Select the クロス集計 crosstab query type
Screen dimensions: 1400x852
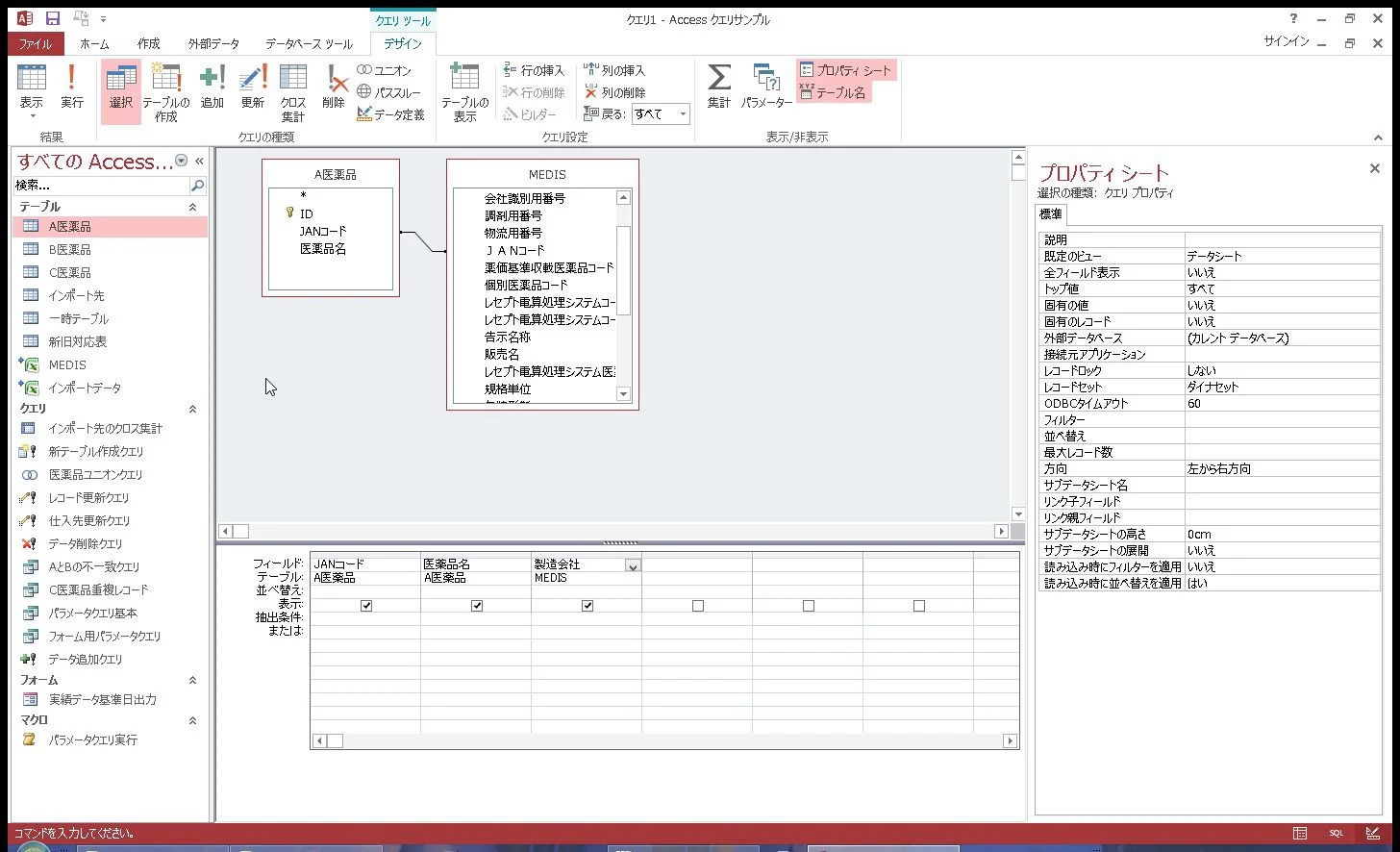(293, 92)
